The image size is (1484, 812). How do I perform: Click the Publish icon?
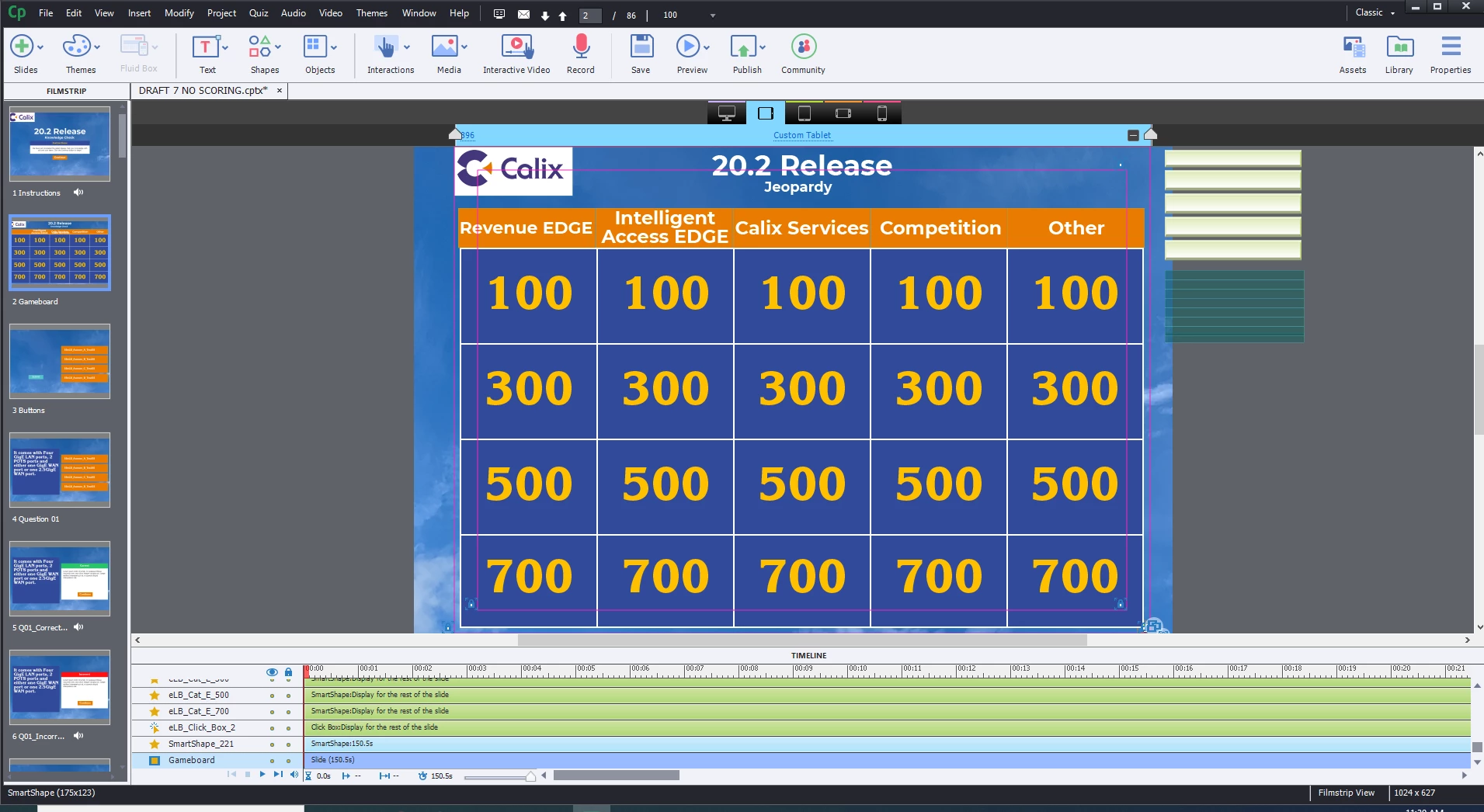coord(743,47)
